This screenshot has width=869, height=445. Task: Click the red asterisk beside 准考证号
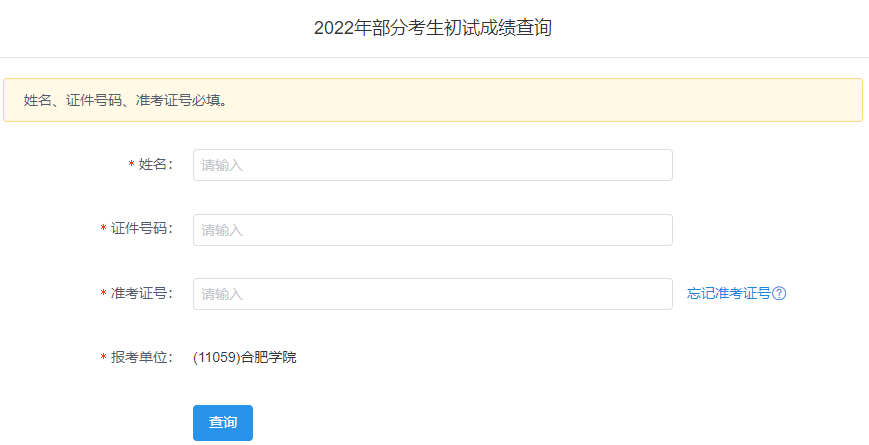click(103, 295)
